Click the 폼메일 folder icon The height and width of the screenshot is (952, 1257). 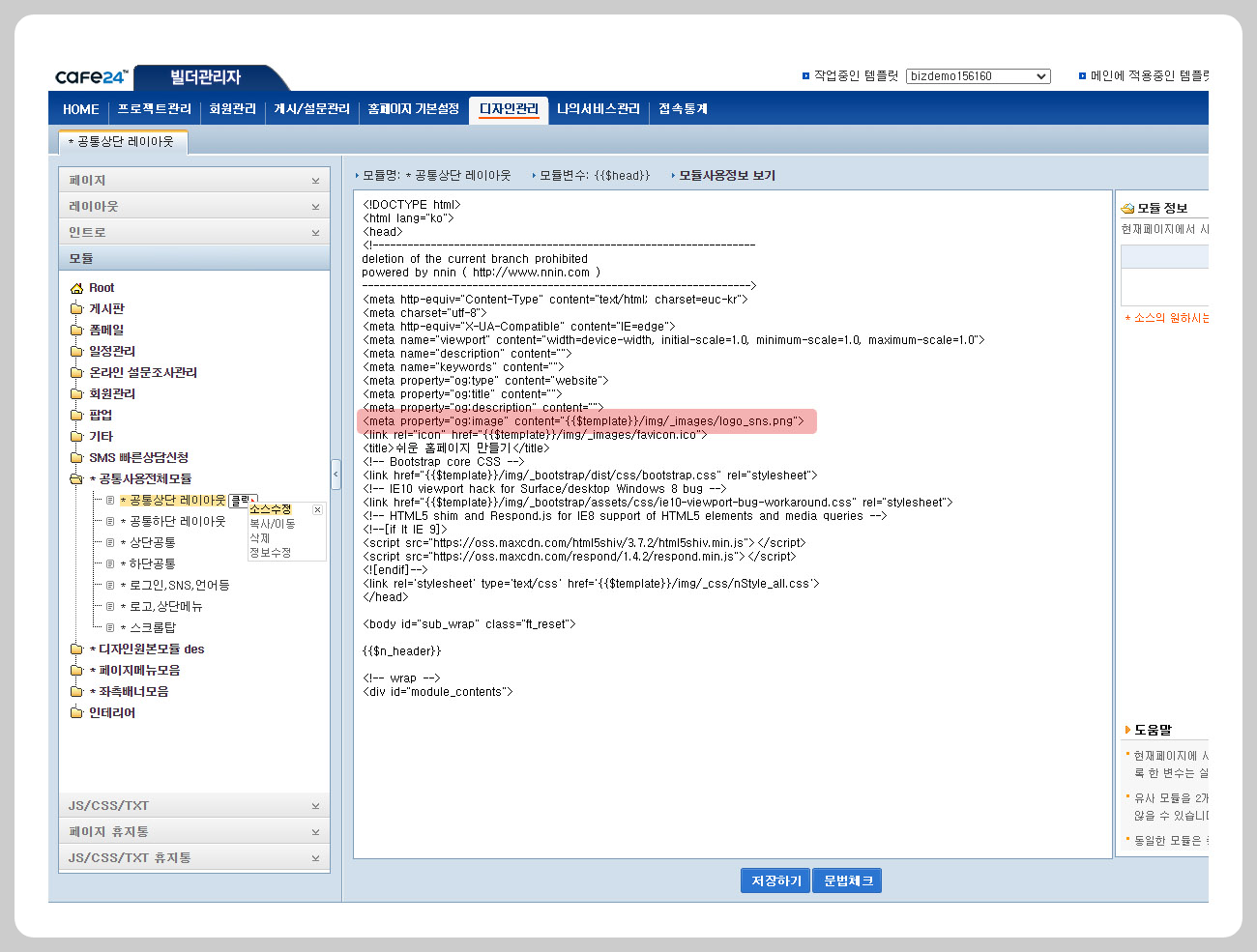coord(76,331)
